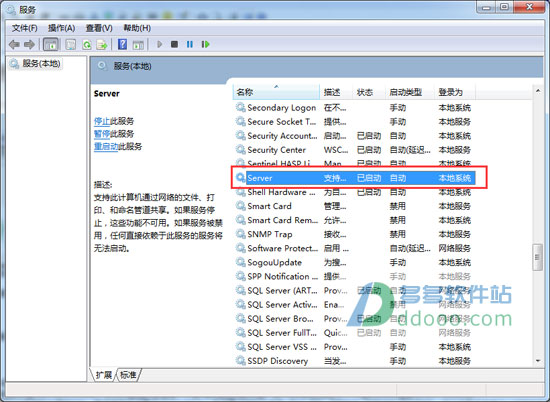Viewport: 550px width, 402px height.
Task: Select the SQL Server FullT... service name
Action: coord(282,333)
